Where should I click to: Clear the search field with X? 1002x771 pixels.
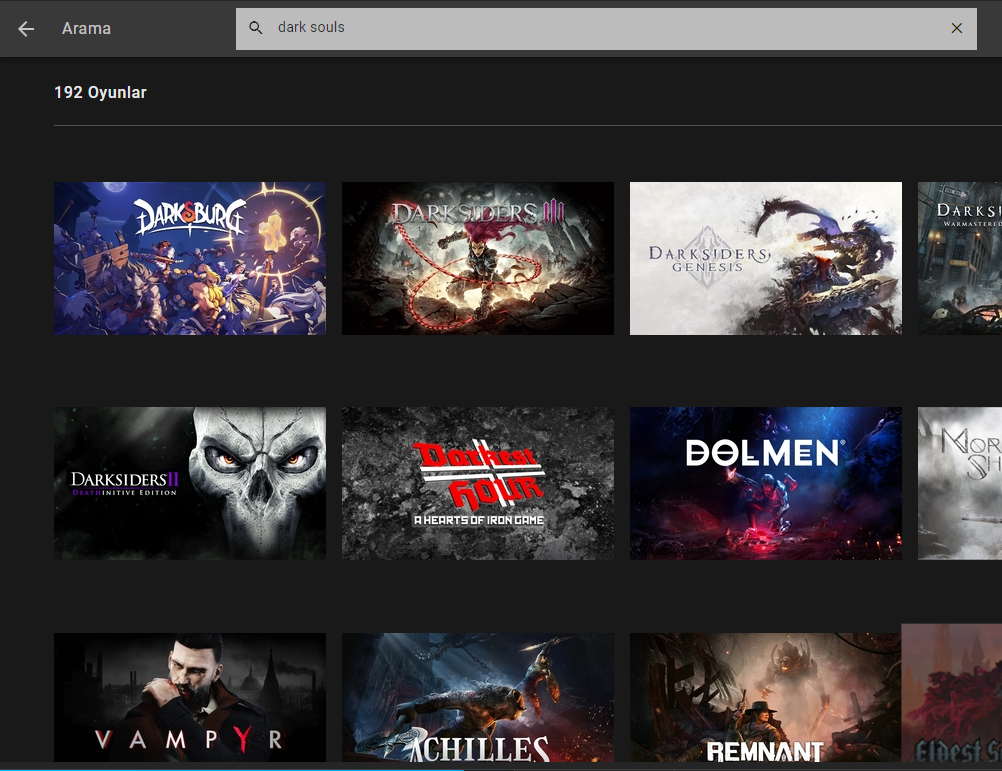956,28
